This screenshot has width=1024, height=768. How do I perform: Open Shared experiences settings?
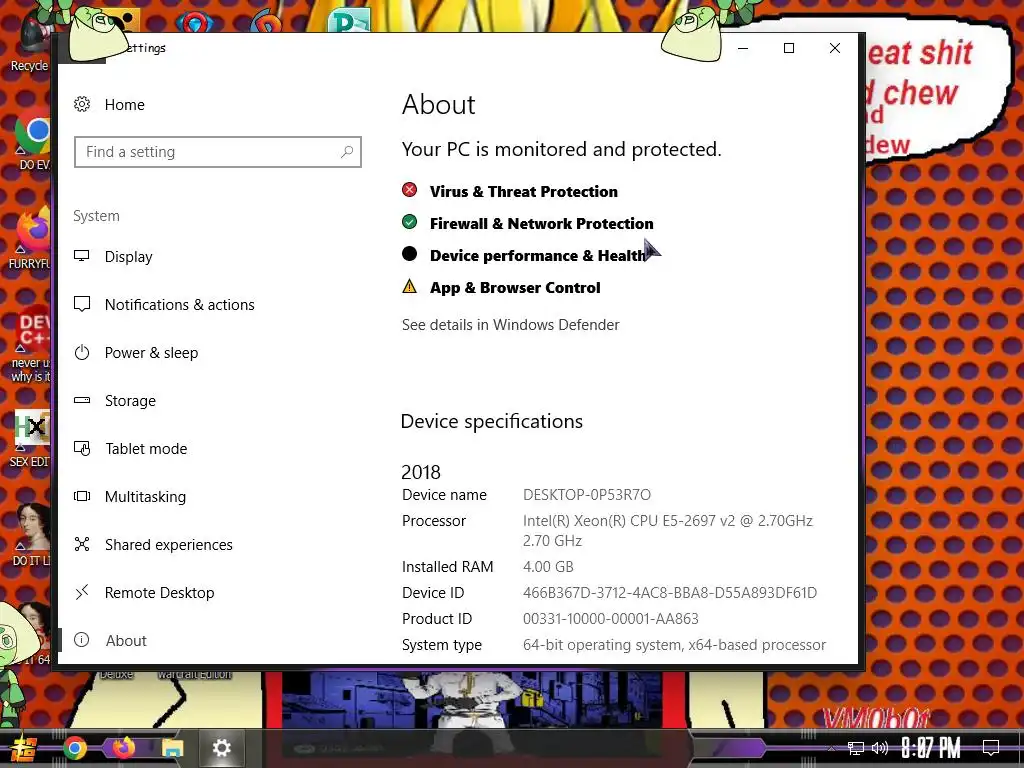point(168,545)
